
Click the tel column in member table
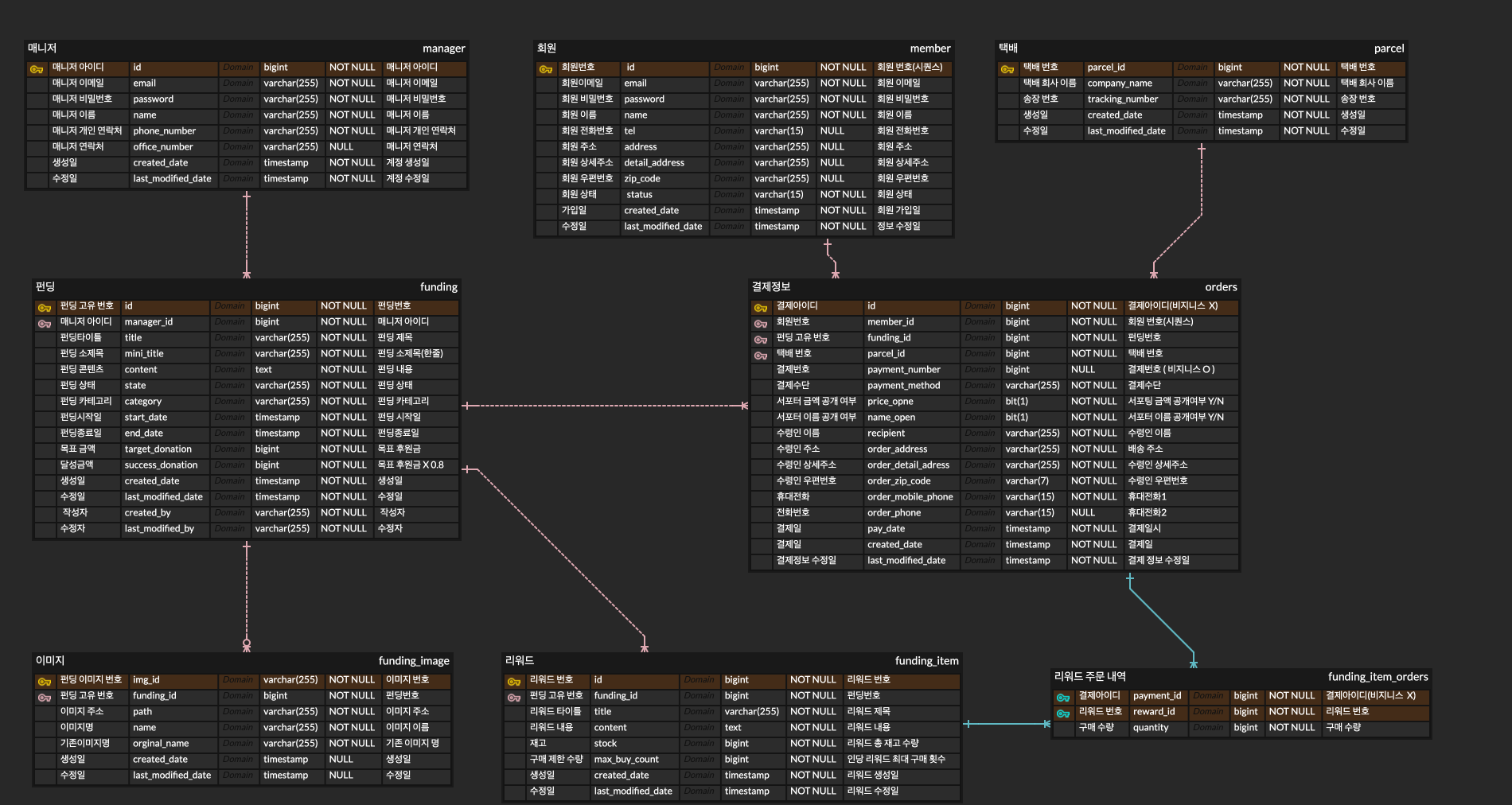pyautogui.click(x=629, y=131)
